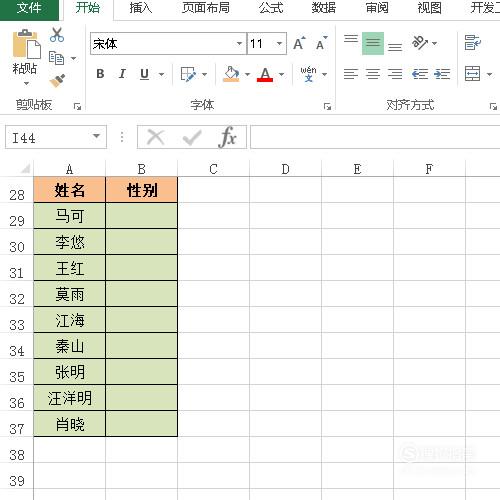The width and height of the screenshot is (500, 500).
Task: Increase the indent
Action: tap(442, 74)
